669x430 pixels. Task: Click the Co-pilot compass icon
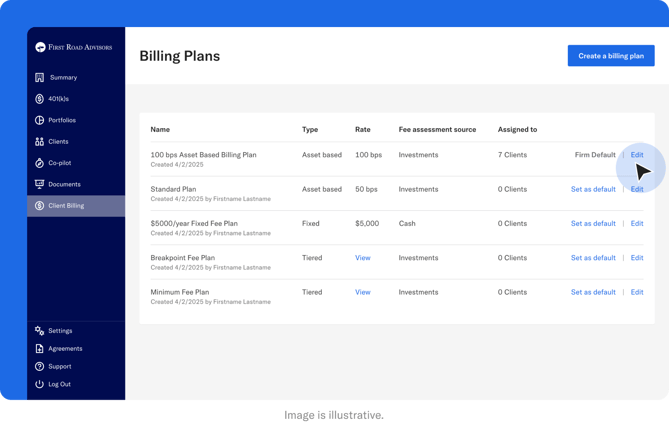click(40, 163)
